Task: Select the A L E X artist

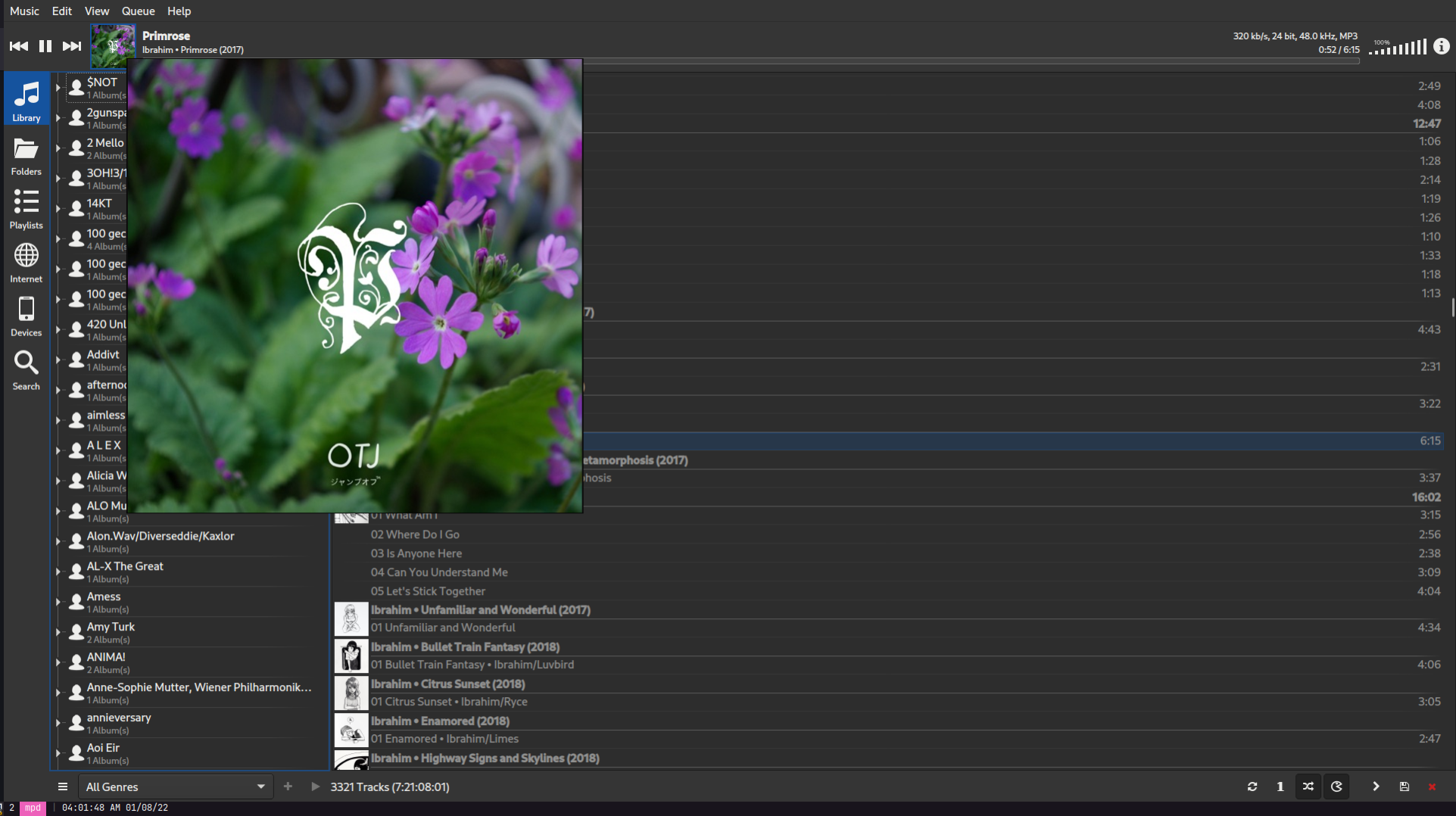Action: (x=96, y=451)
